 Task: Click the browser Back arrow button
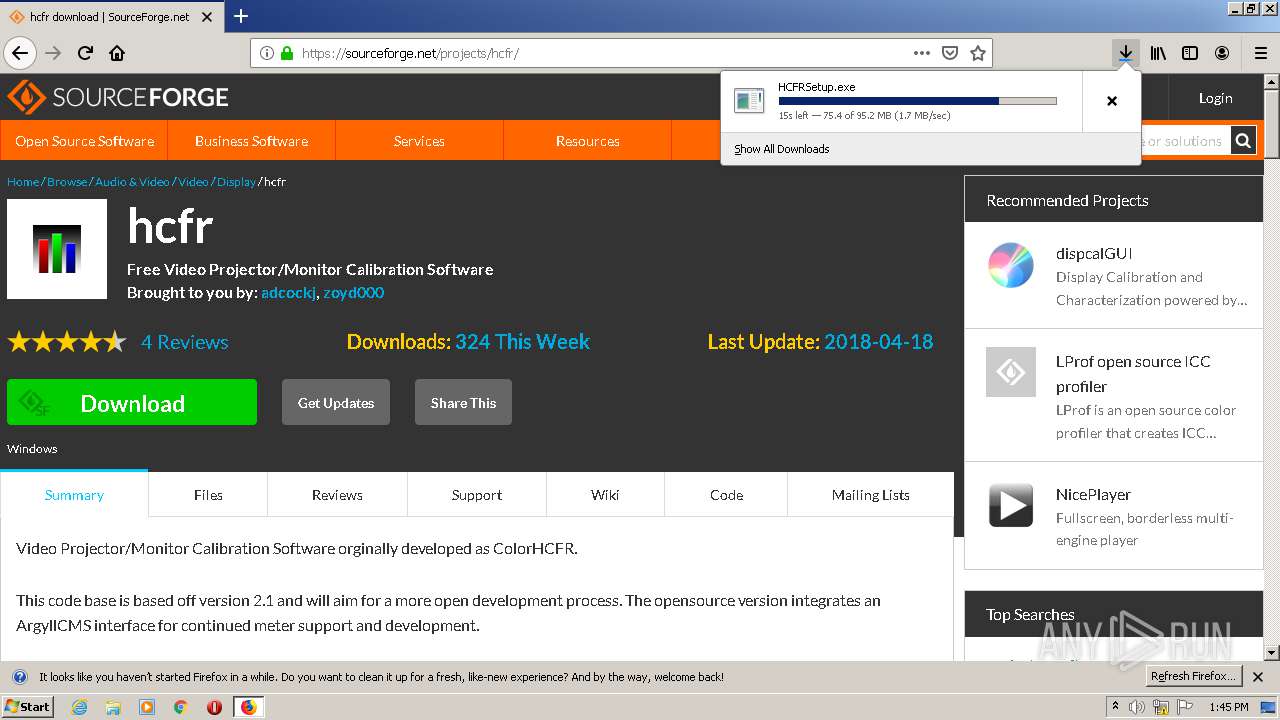[20, 53]
